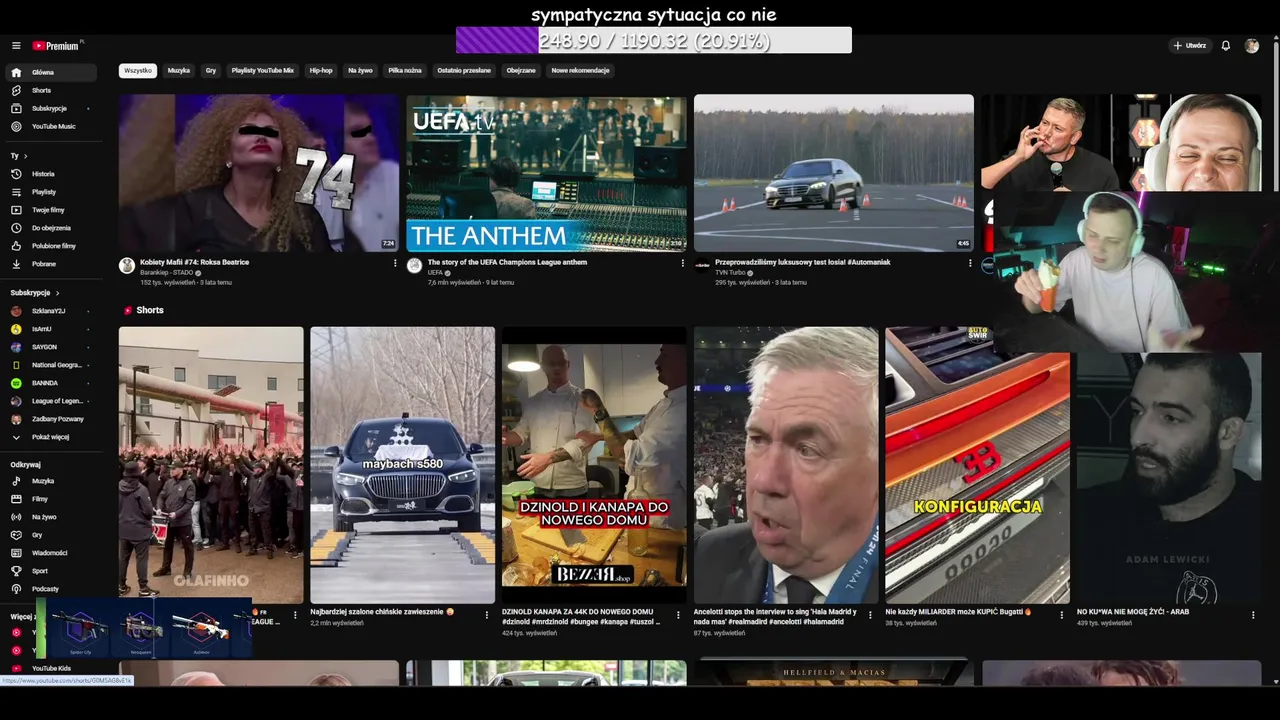Select the Wszystko filter chip

[x=138, y=71]
